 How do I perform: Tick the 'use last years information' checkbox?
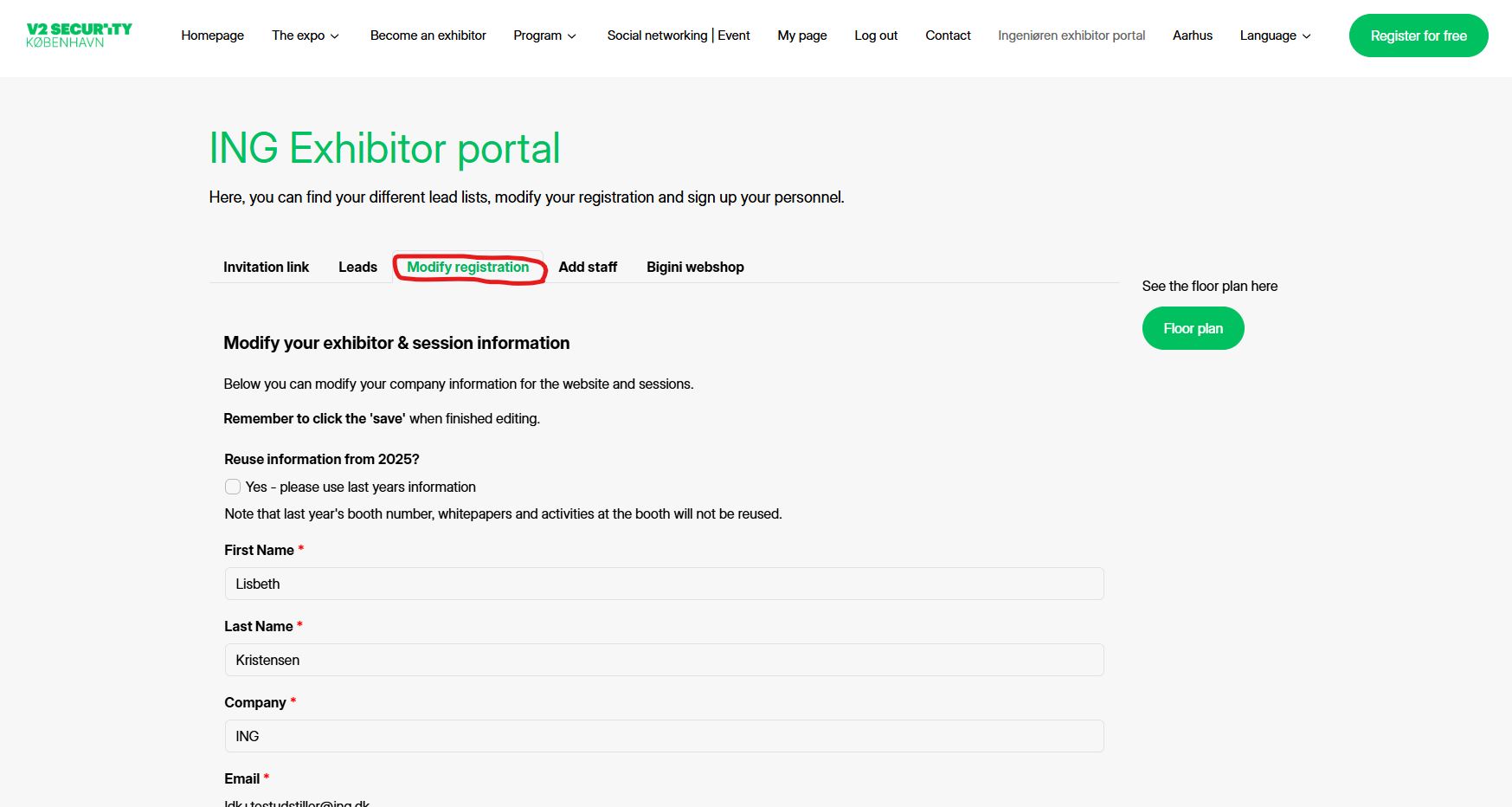pyautogui.click(x=233, y=487)
